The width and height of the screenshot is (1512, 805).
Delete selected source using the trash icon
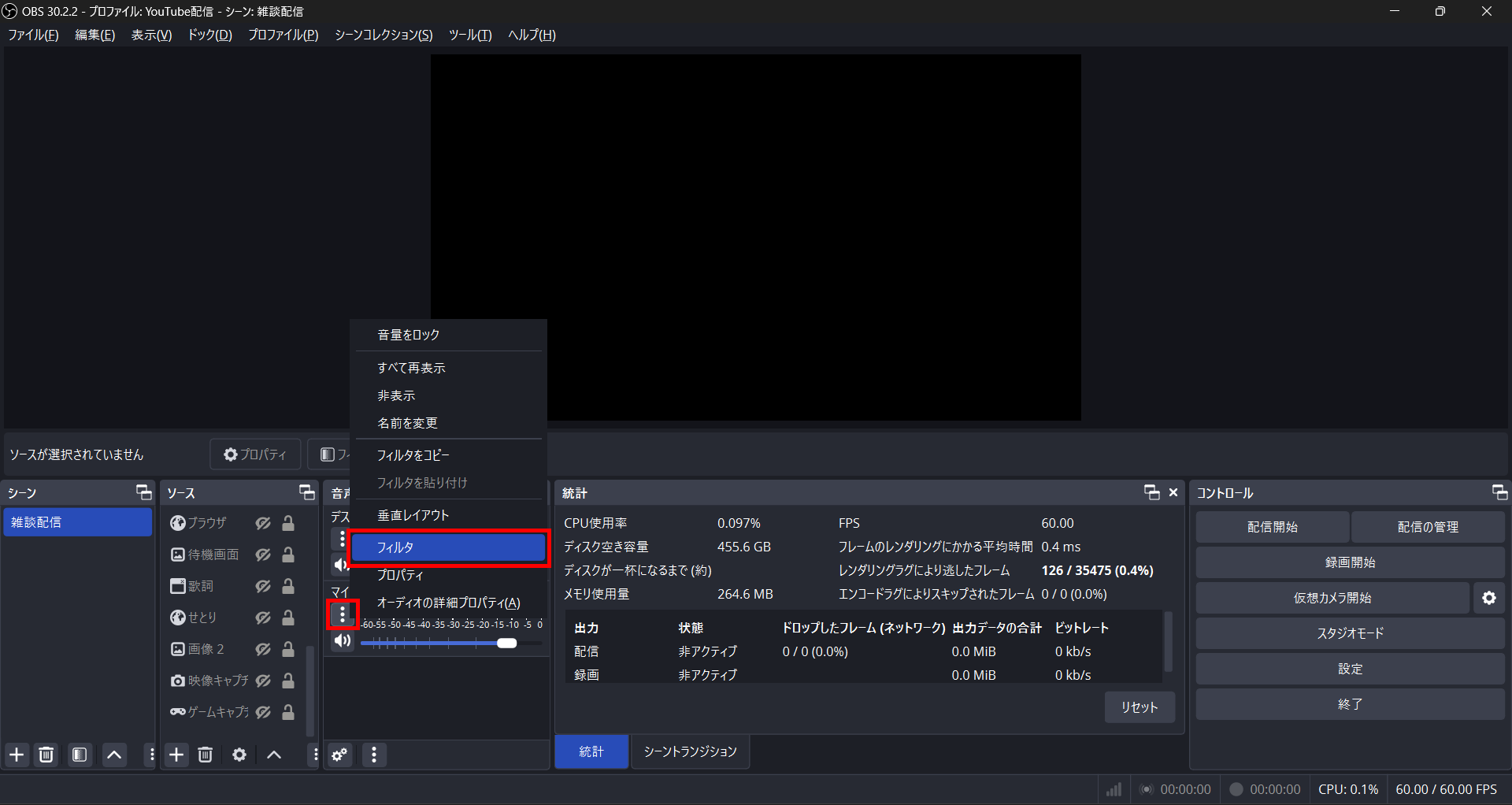click(206, 755)
